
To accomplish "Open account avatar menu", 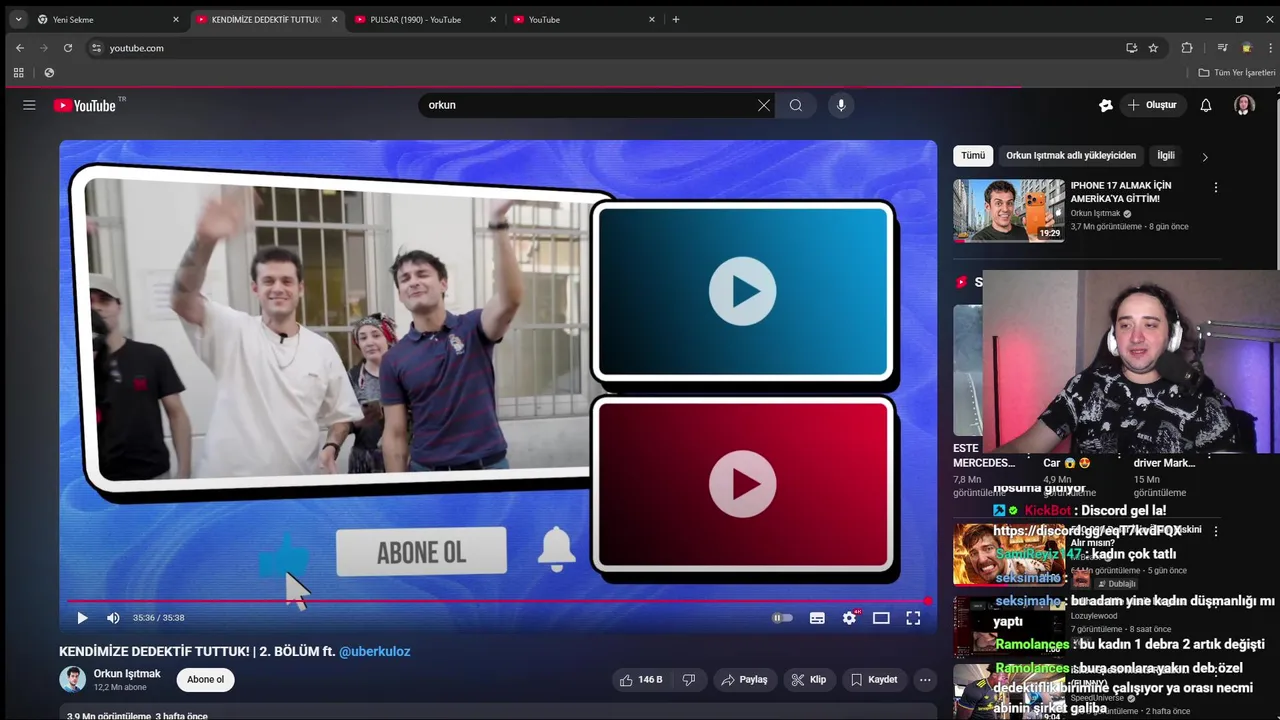I will pos(1244,105).
